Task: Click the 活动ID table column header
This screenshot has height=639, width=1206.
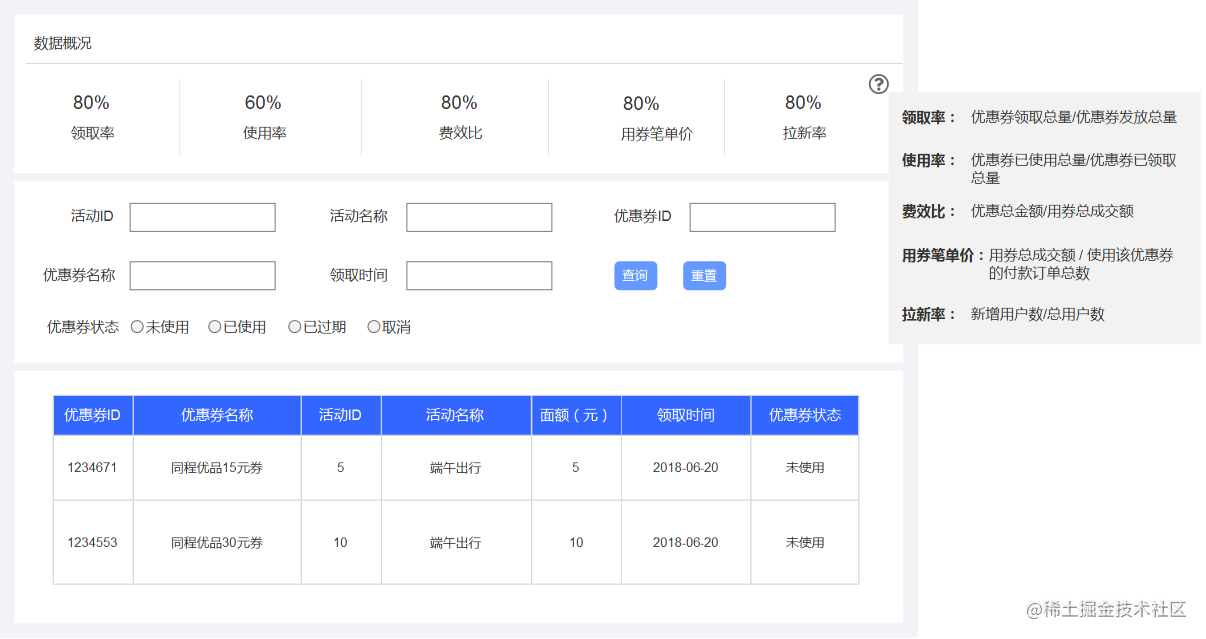Action: coord(341,415)
